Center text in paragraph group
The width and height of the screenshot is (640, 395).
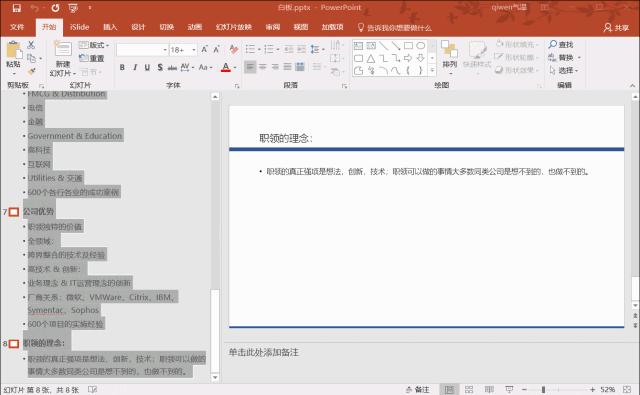(x=263, y=67)
